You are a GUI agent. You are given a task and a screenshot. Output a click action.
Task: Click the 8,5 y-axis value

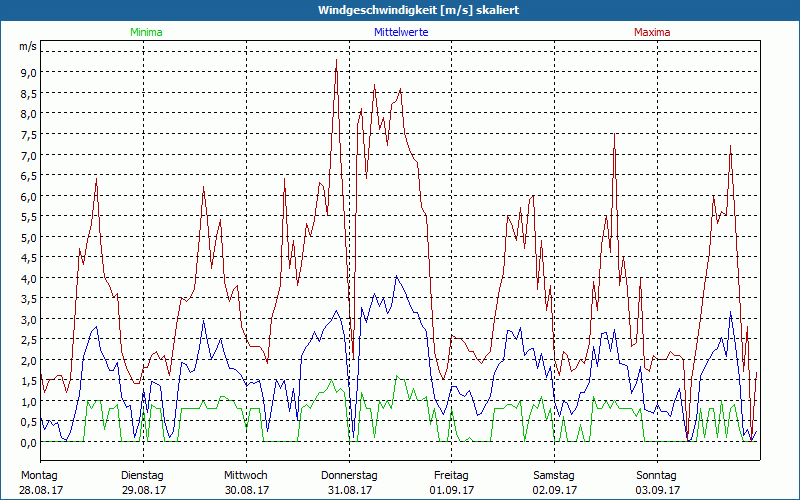[29, 93]
